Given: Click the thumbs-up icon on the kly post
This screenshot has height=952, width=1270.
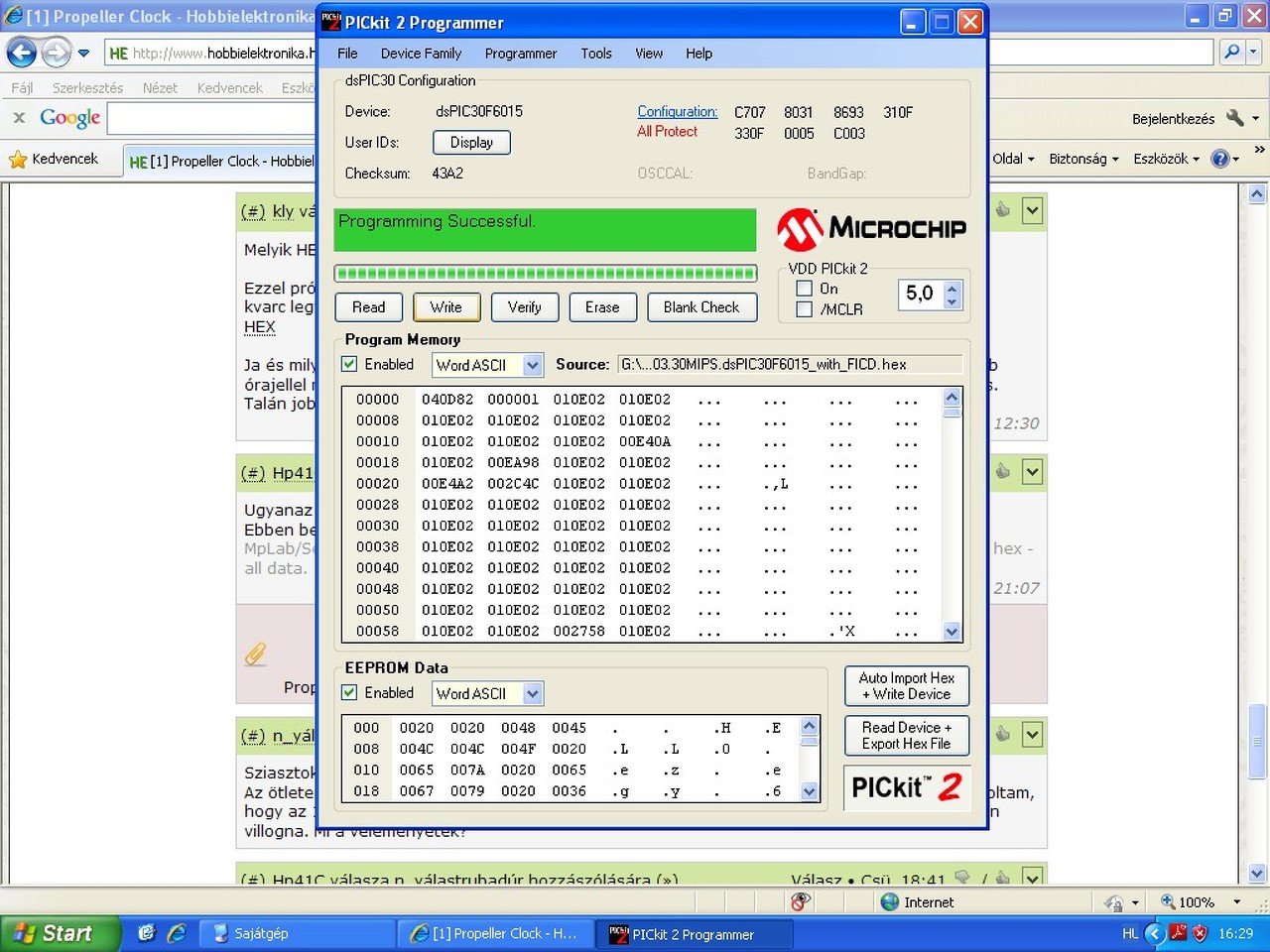Looking at the screenshot, I should click(x=1003, y=209).
